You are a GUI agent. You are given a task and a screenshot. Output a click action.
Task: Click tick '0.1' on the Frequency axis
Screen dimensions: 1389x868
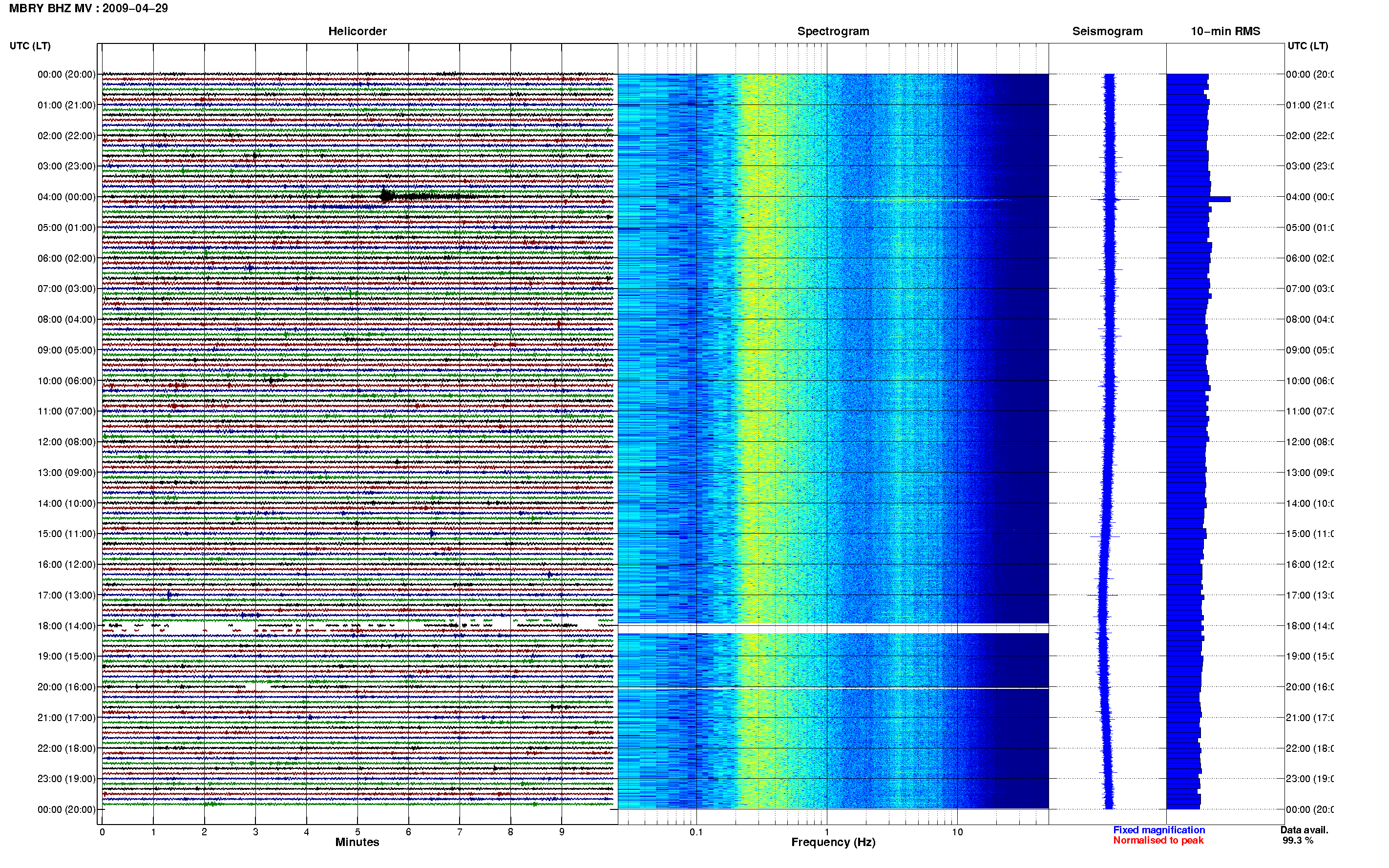point(696,832)
